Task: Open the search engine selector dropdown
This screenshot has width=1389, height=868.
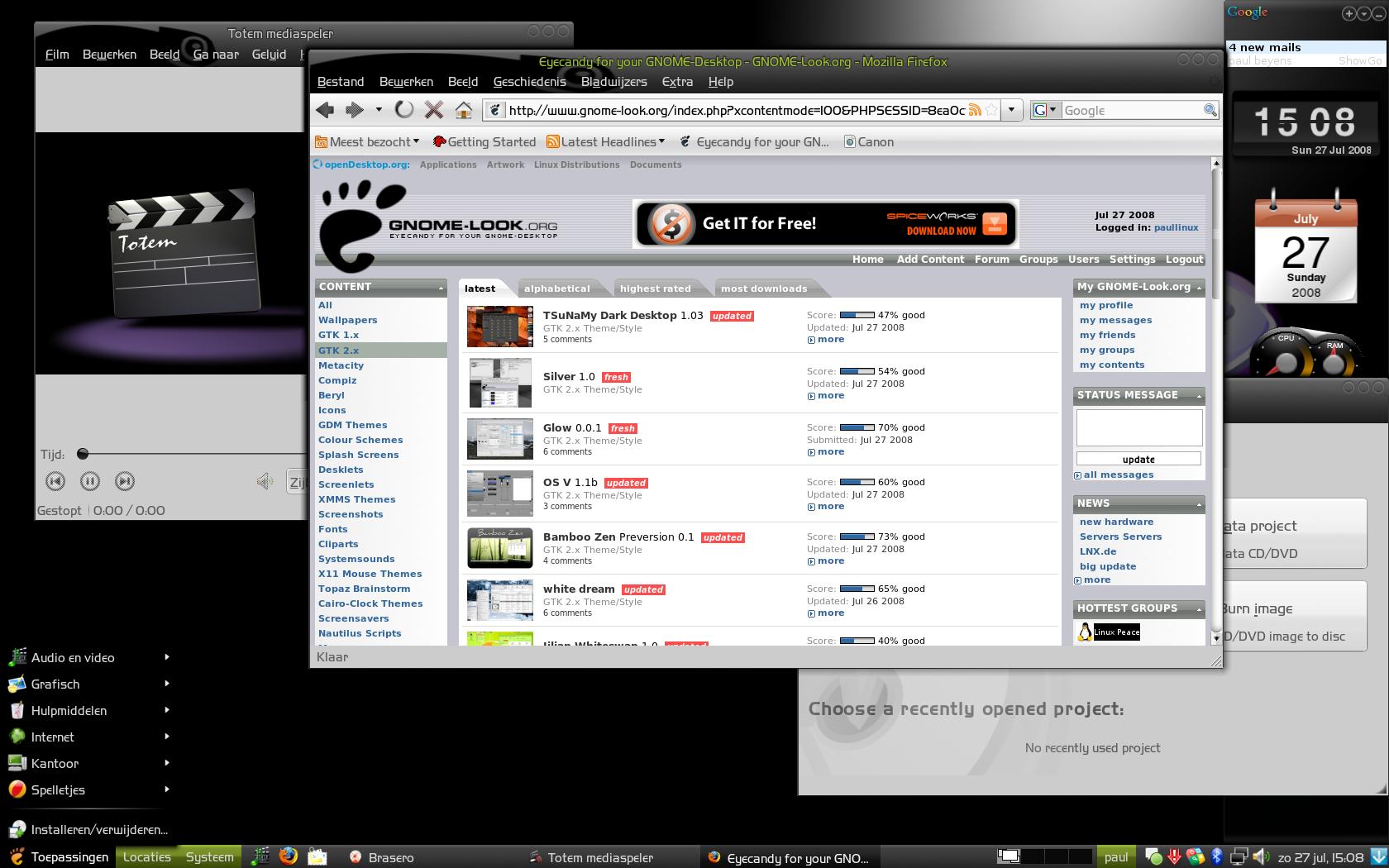Action: pos(1046,110)
